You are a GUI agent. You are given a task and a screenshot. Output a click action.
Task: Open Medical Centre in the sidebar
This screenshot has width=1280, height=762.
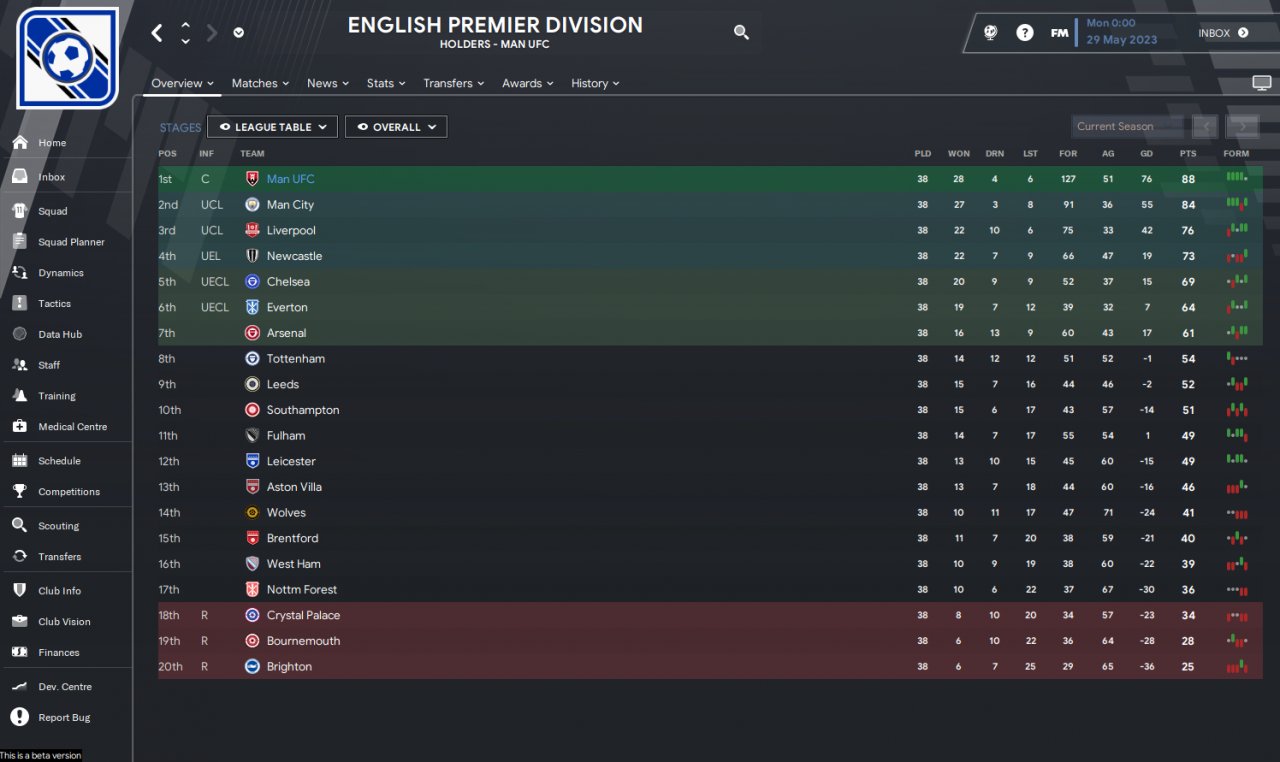(72, 427)
